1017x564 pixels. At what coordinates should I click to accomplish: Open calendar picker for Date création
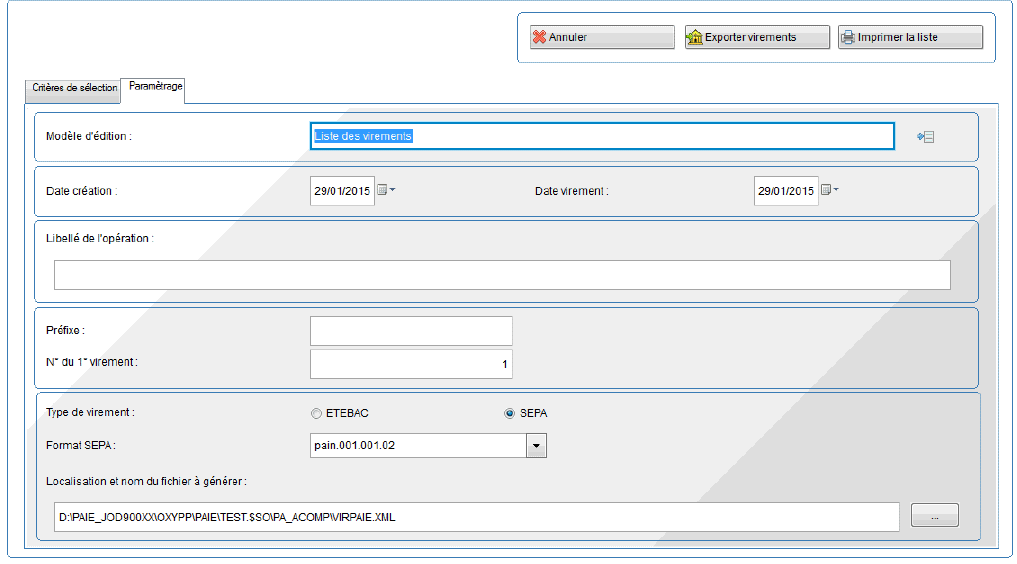386,190
